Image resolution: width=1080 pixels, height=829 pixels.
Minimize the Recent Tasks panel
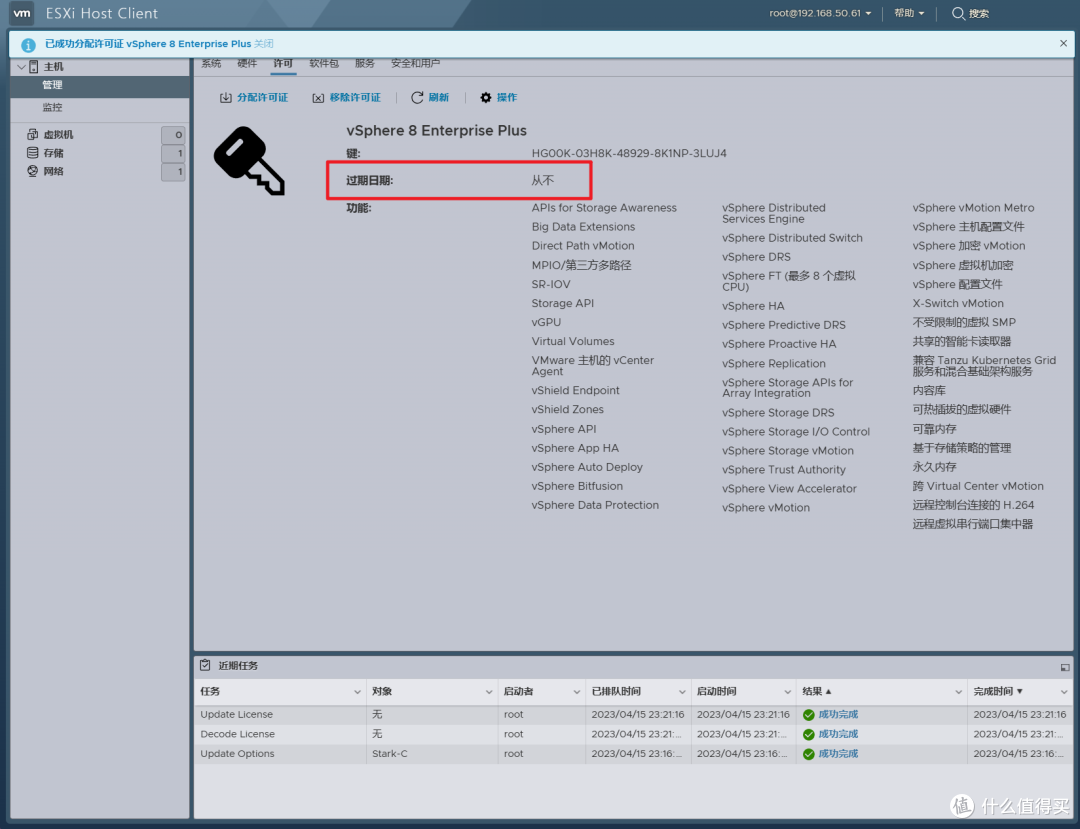[x=1065, y=667]
